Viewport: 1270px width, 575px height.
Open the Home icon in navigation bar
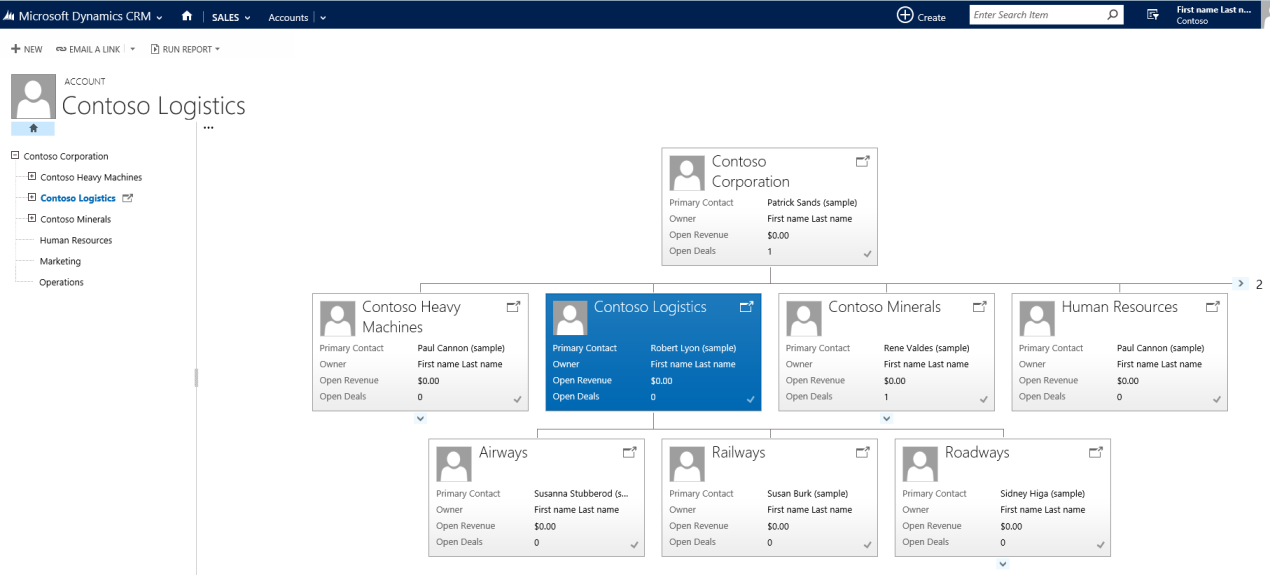[186, 16]
